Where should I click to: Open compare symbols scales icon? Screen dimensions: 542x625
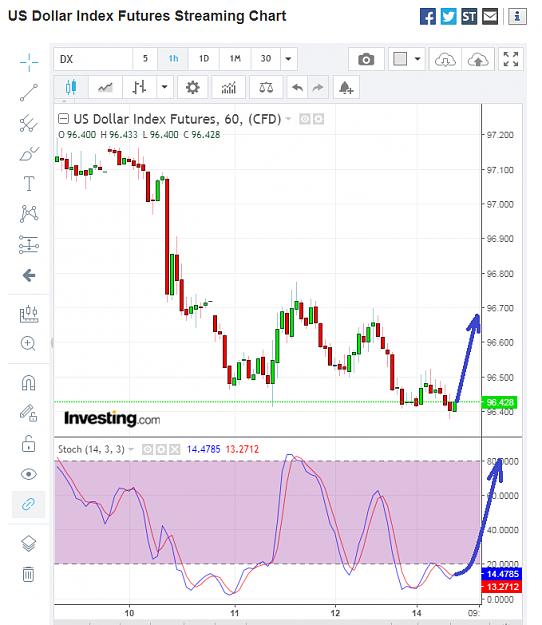266,87
